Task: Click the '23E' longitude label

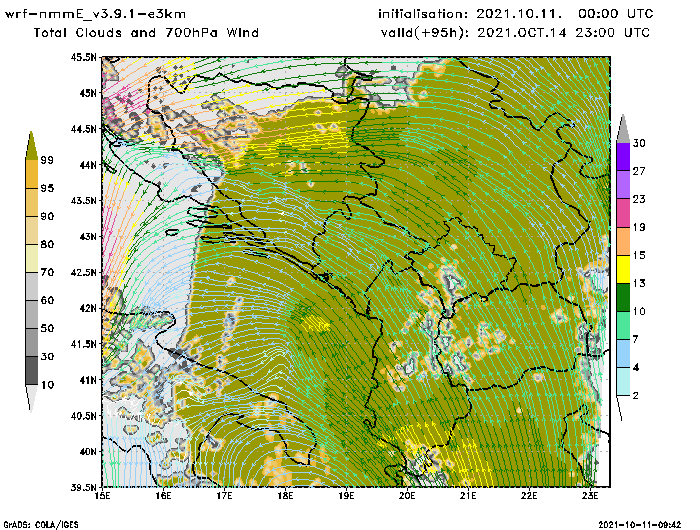Action: (x=590, y=496)
